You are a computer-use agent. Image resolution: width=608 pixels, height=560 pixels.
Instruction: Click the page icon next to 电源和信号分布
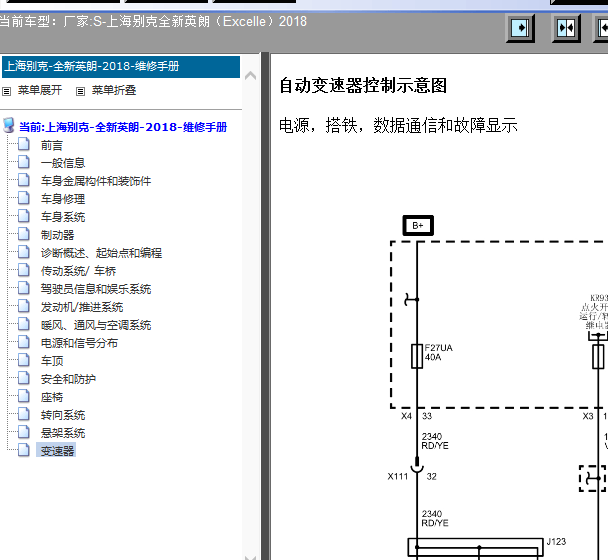[24, 341]
